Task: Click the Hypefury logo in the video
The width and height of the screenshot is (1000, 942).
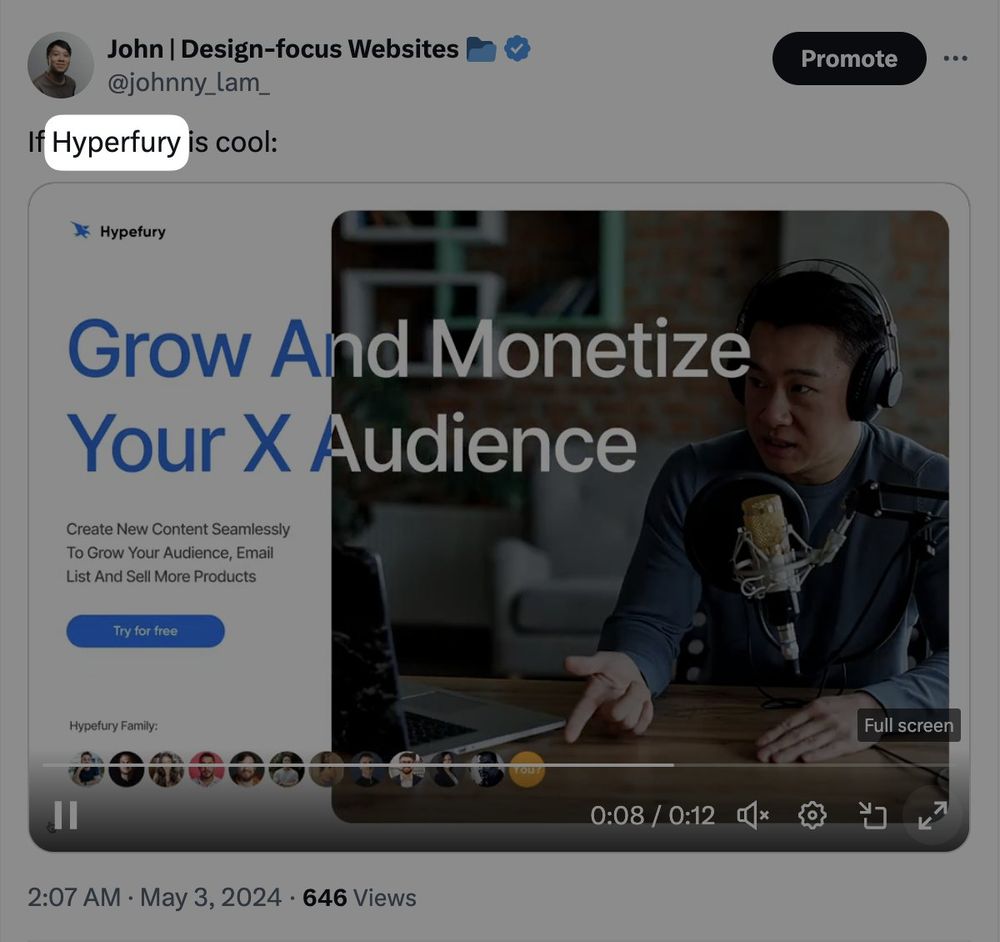Action: coord(118,231)
